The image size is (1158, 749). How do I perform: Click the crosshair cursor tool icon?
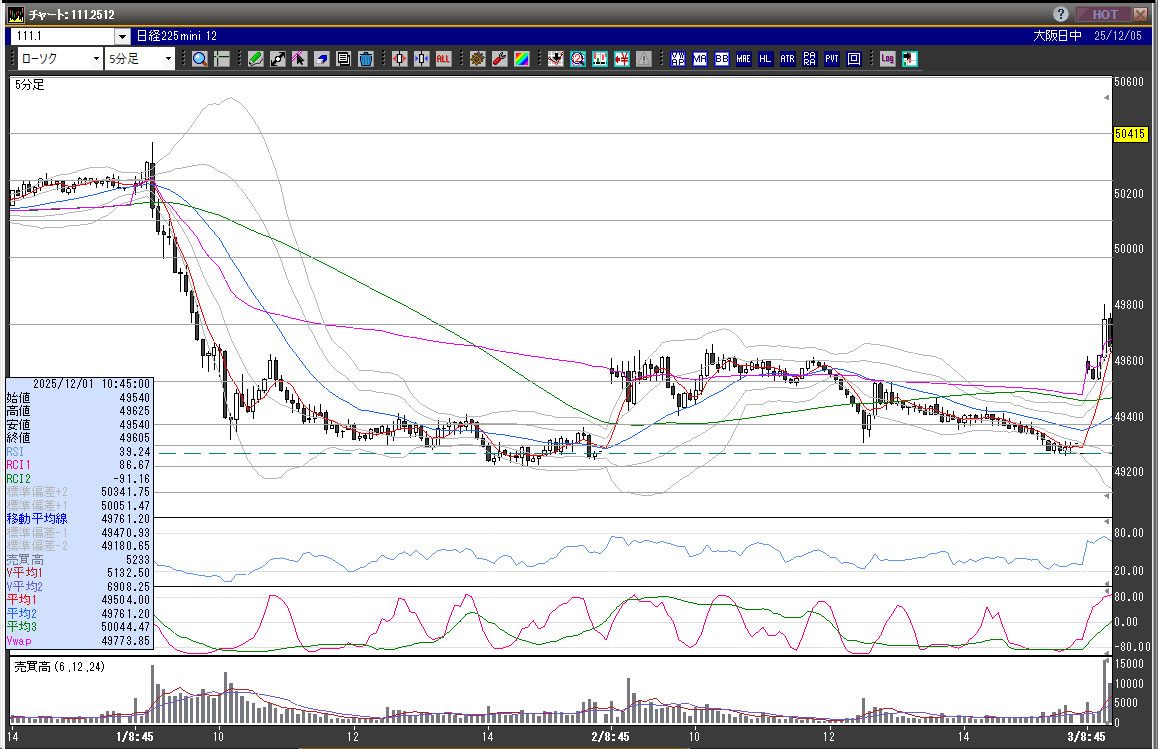[221, 59]
